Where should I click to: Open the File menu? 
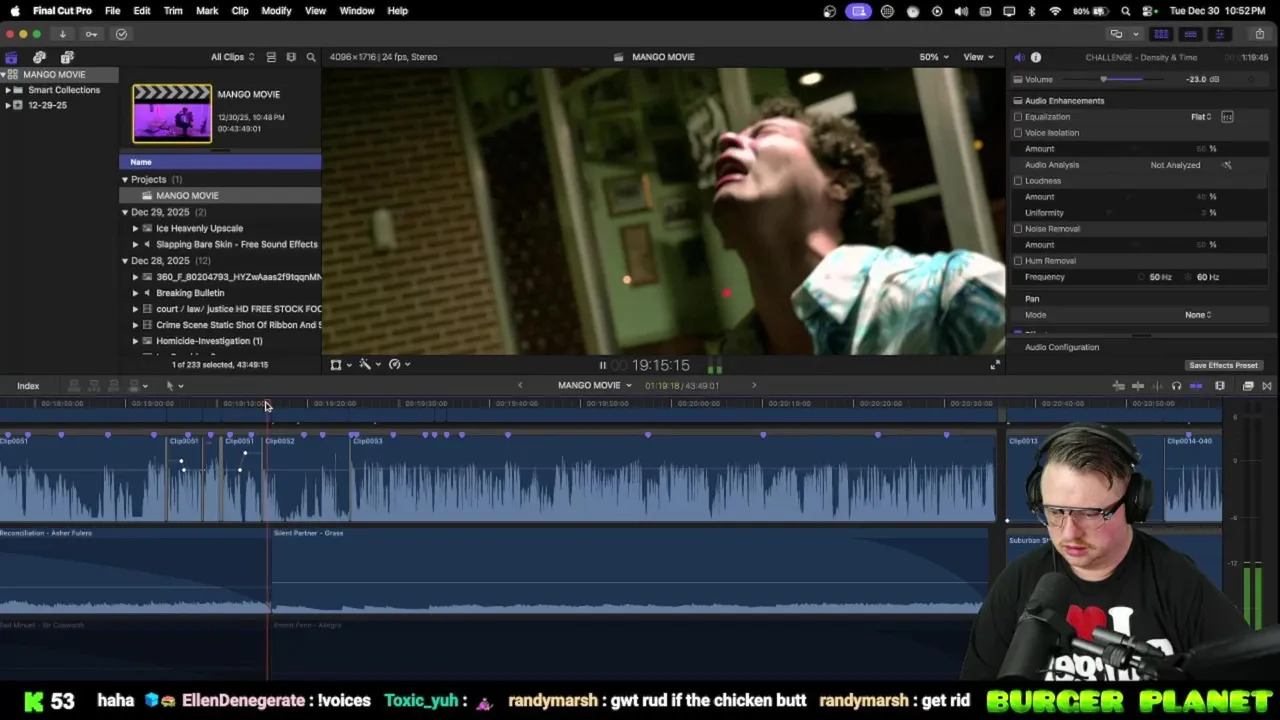pos(112,11)
